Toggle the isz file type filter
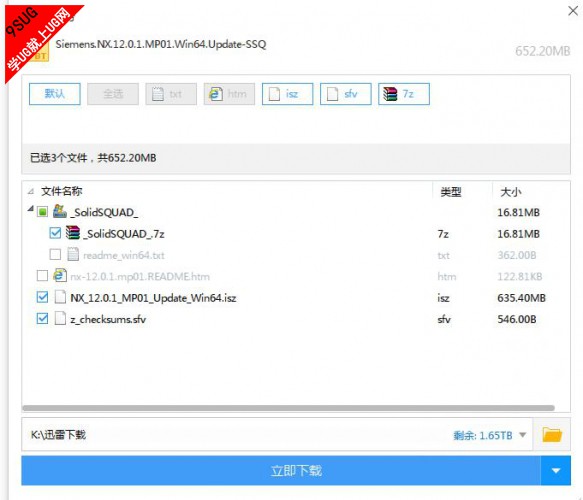 click(287, 94)
